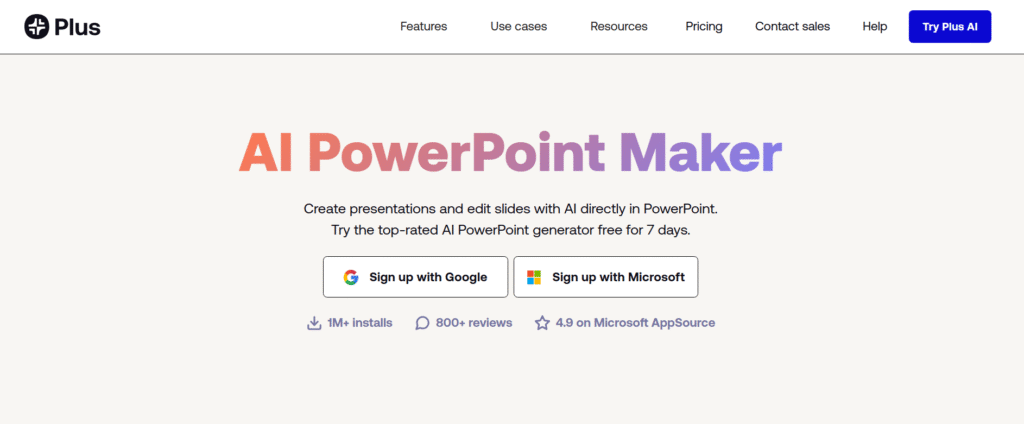Click the 4.9 on Microsoft AppSource text
This screenshot has height=424, width=1024.
[x=635, y=323]
